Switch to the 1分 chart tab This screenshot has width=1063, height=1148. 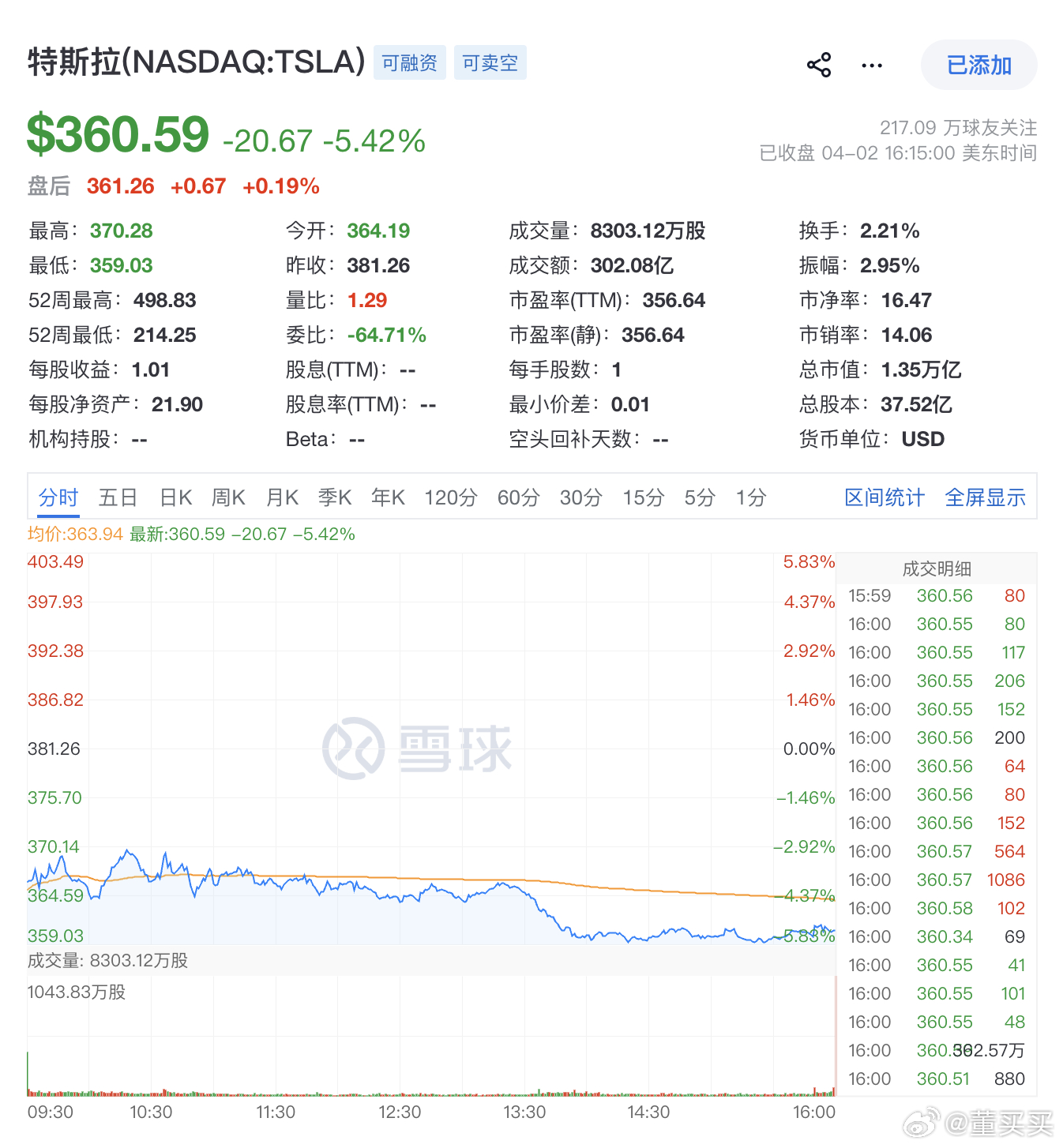751,497
